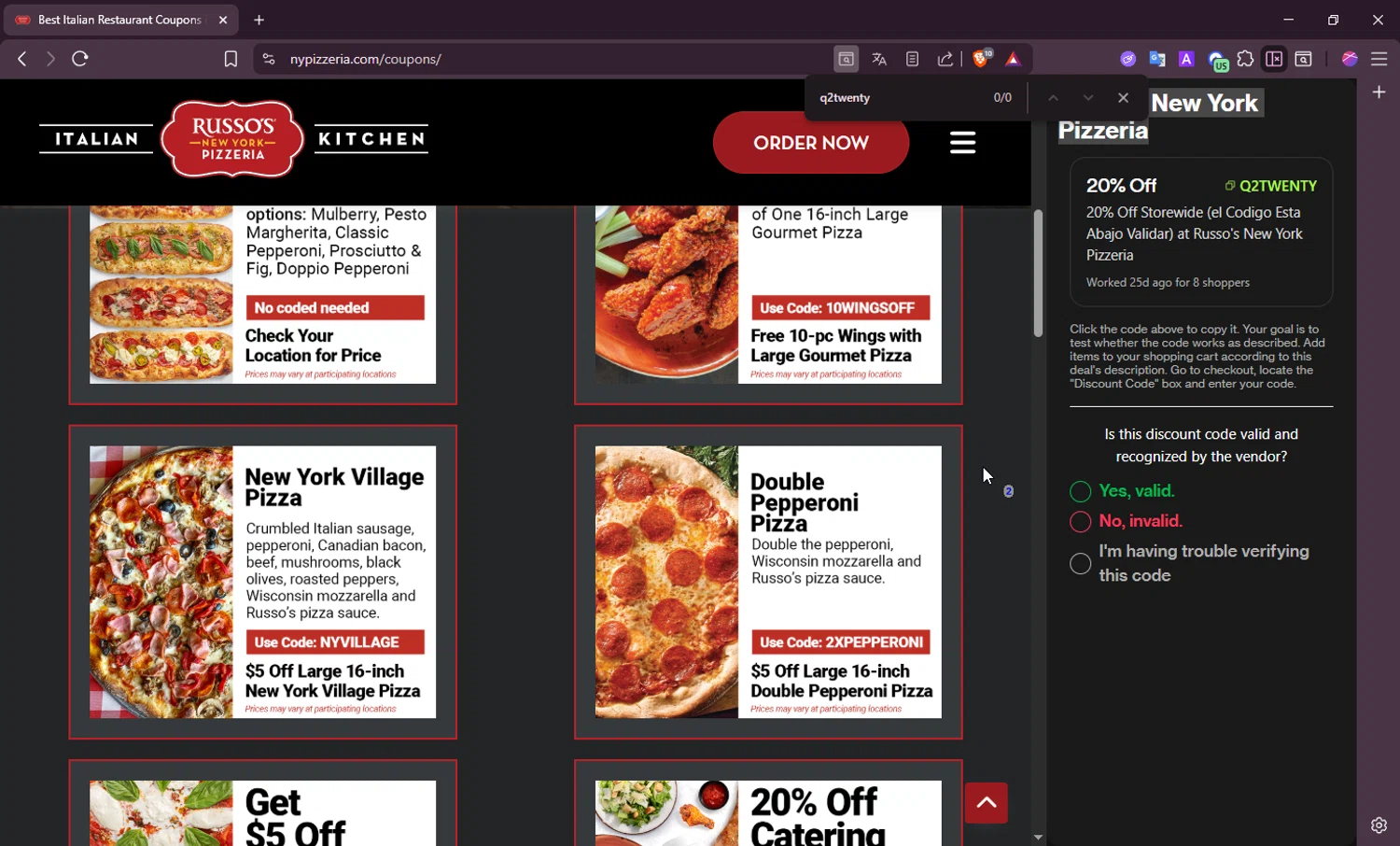Screen dimensions: 1400x846
Task: Click 'No coded needed' red label
Action: pyautogui.click(x=335, y=308)
